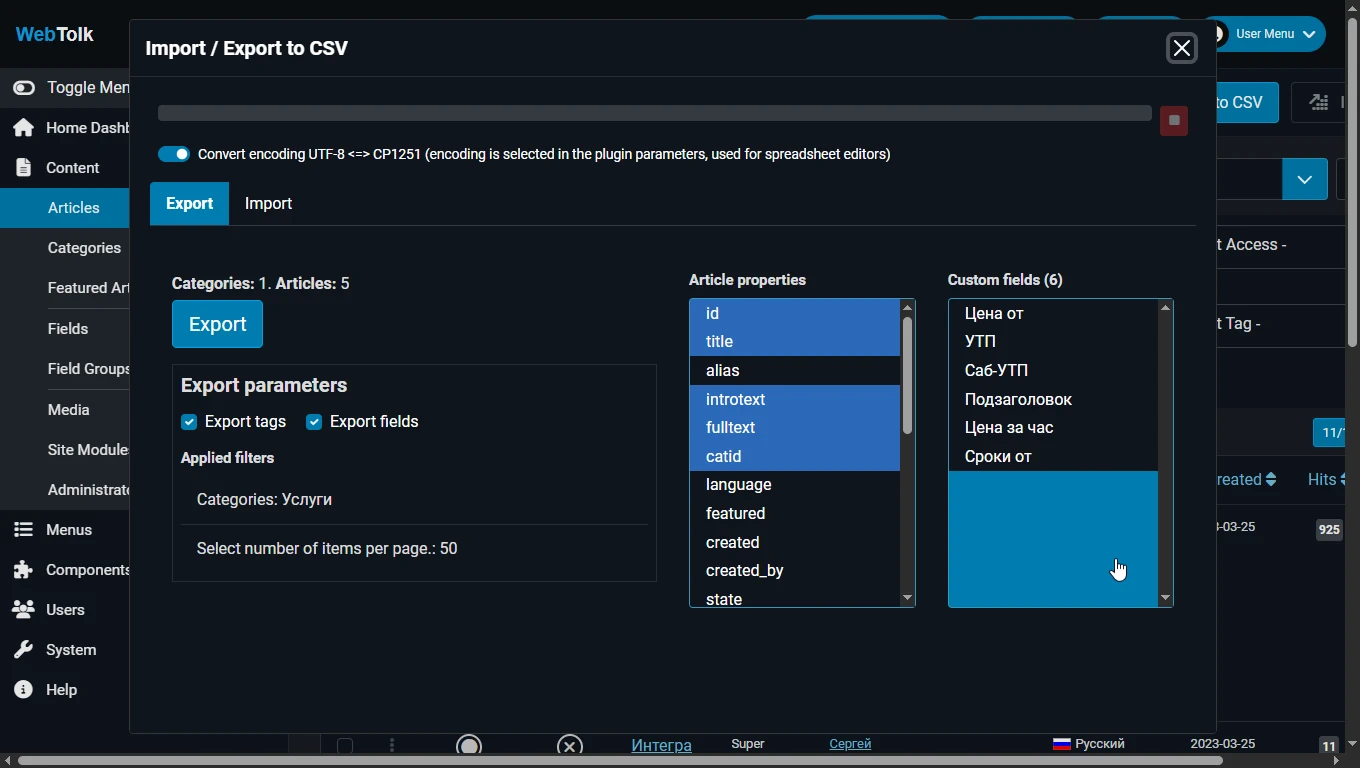Viewport: 1360px width, 768px height.
Task: Click the Help info icon
Action: tap(24, 690)
